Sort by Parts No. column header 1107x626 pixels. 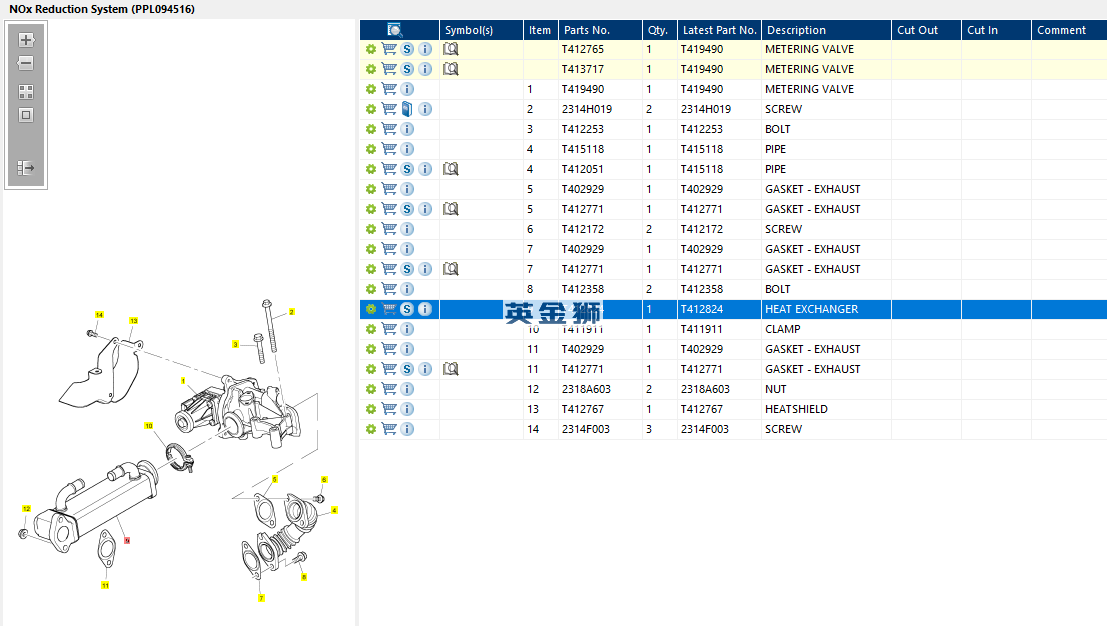(600, 30)
